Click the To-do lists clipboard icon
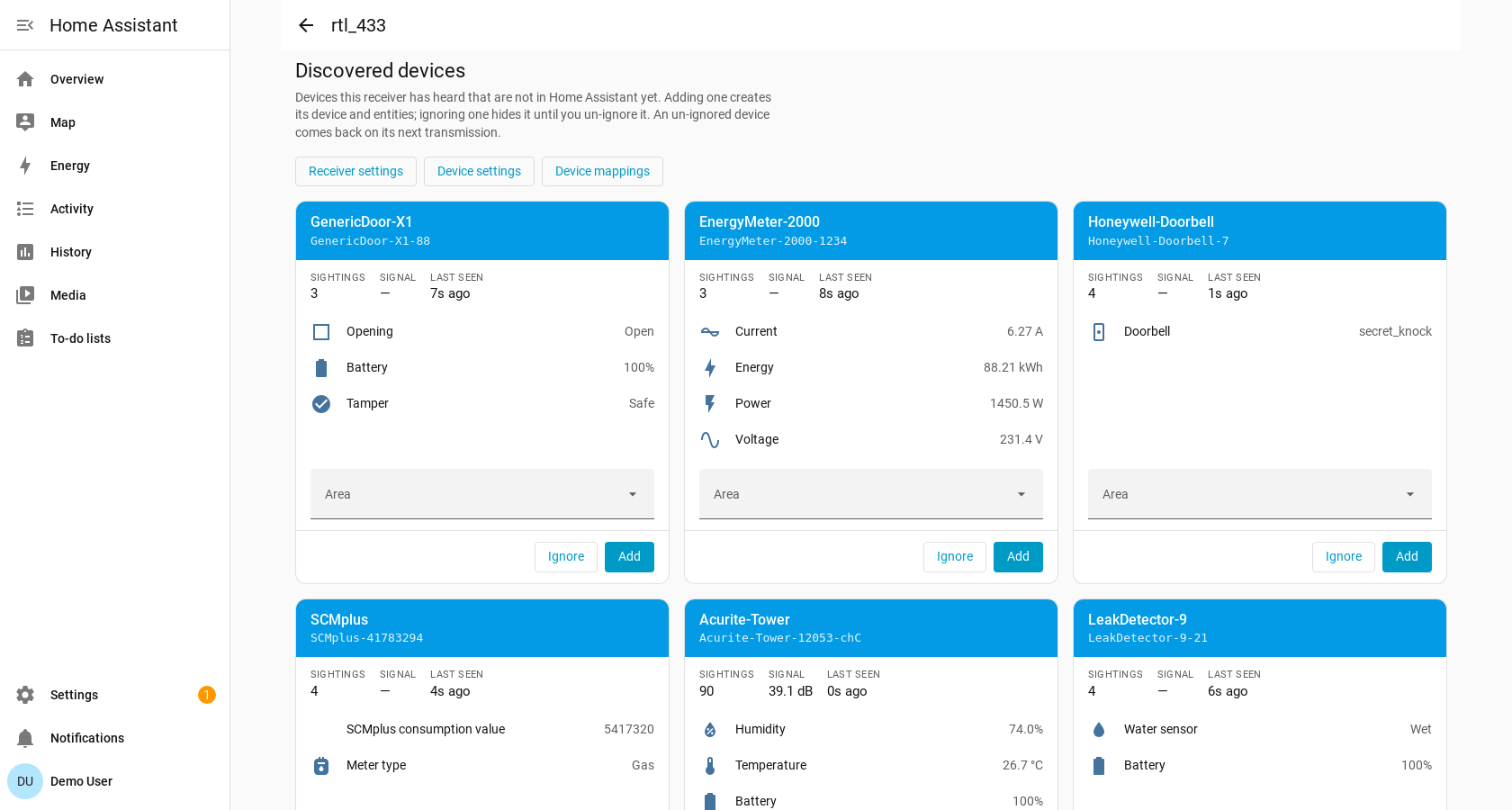1512x810 pixels. pyautogui.click(x=25, y=338)
